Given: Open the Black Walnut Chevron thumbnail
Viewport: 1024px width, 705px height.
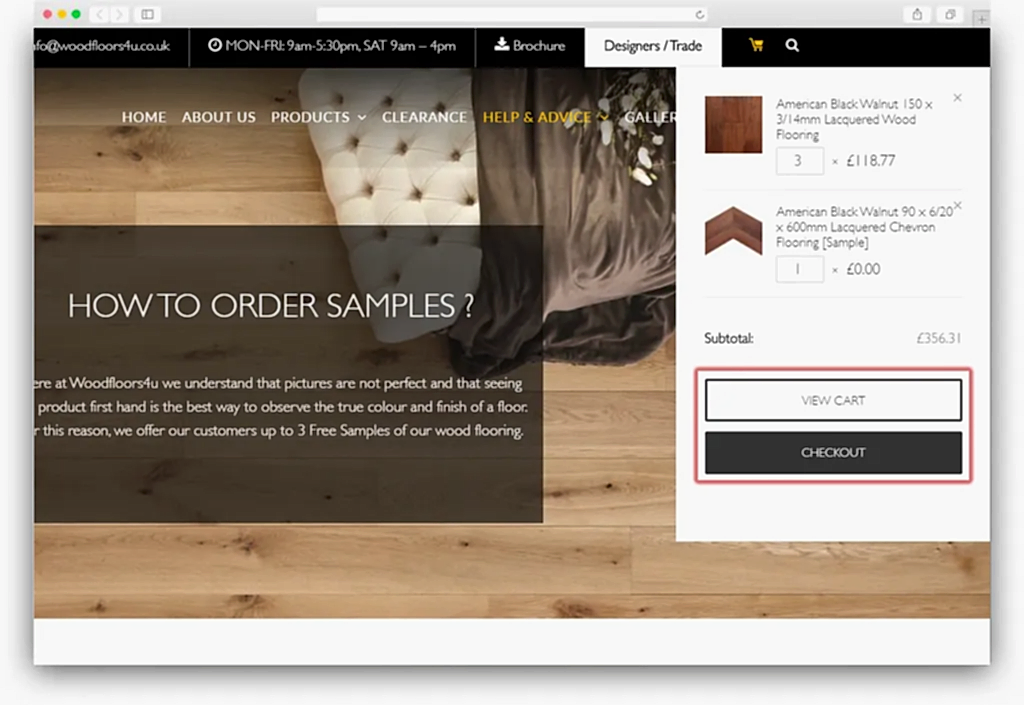Looking at the screenshot, I should point(733,231).
